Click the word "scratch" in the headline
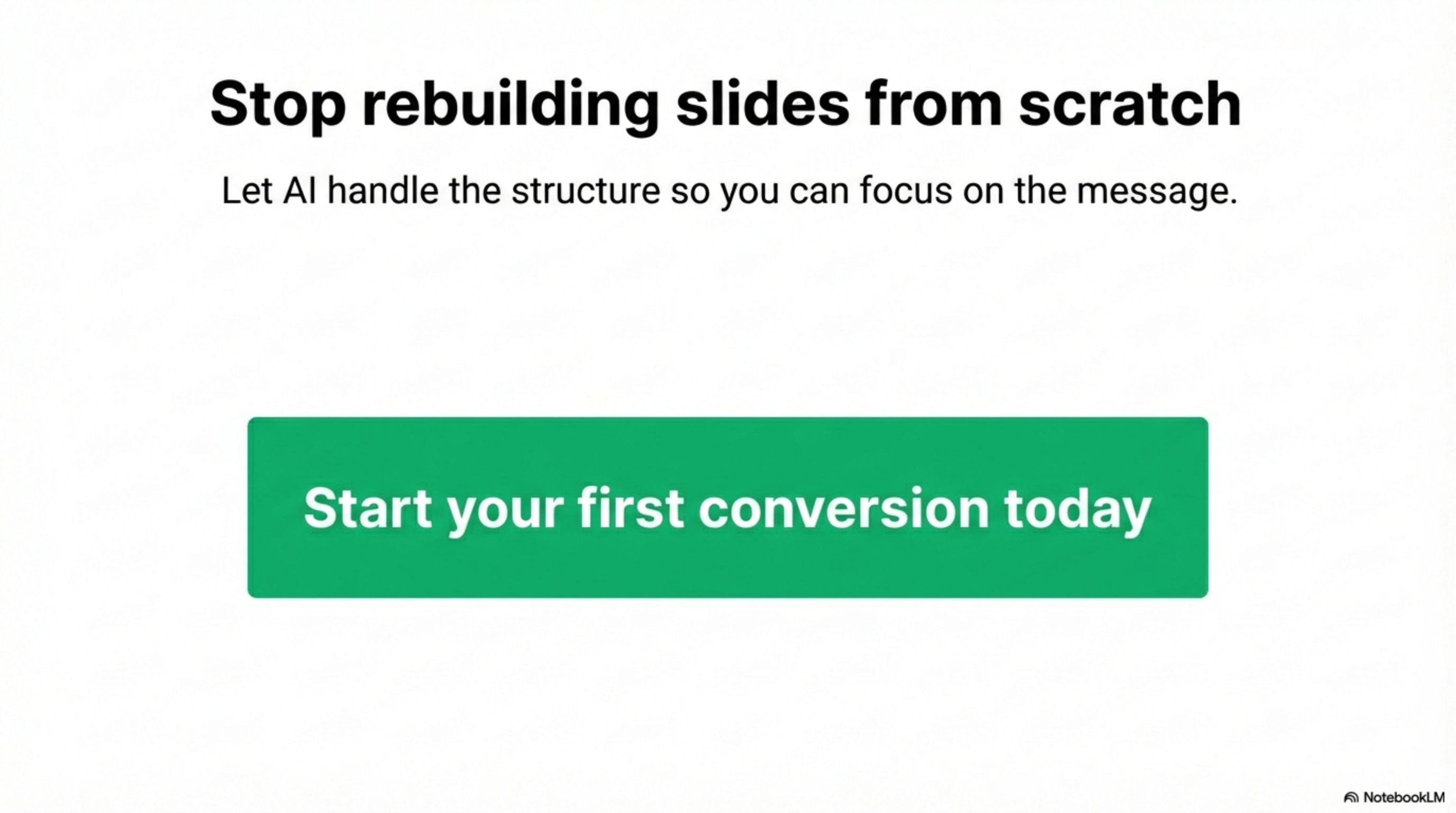Viewport: 1456px width, 813px height. pyautogui.click(x=1130, y=105)
